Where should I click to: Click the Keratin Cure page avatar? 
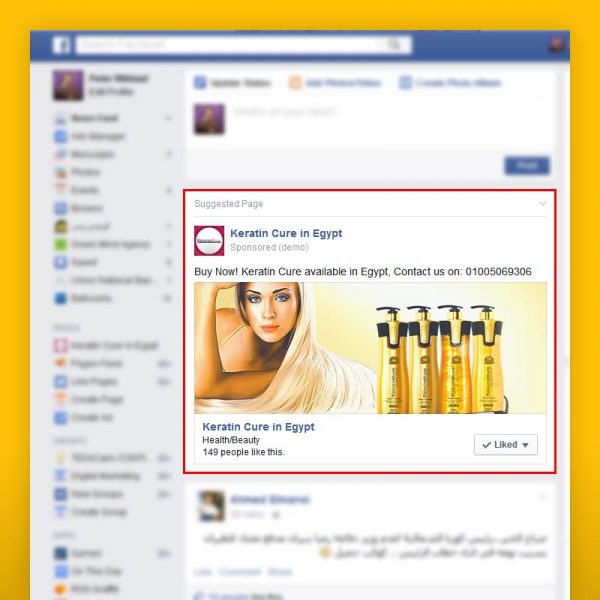click(x=209, y=241)
